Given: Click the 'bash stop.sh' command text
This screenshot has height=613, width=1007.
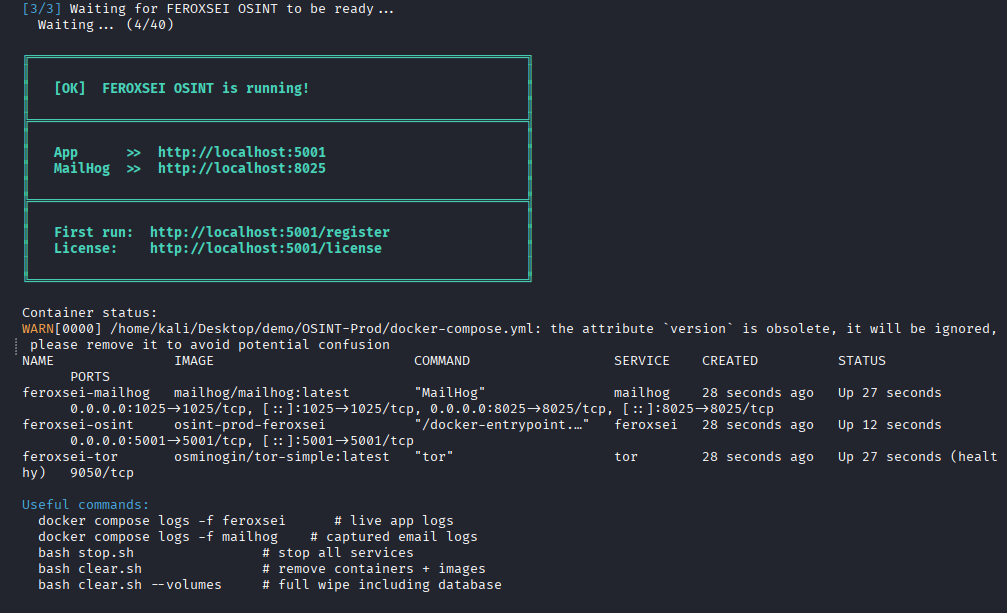Looking at the screenshot, I should 86,553.
